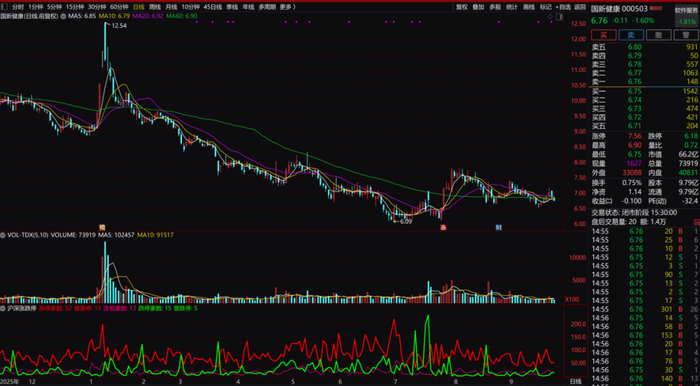Expand the 更多 periods dropdown
The image size is (700, 386).
pos(288,7)
